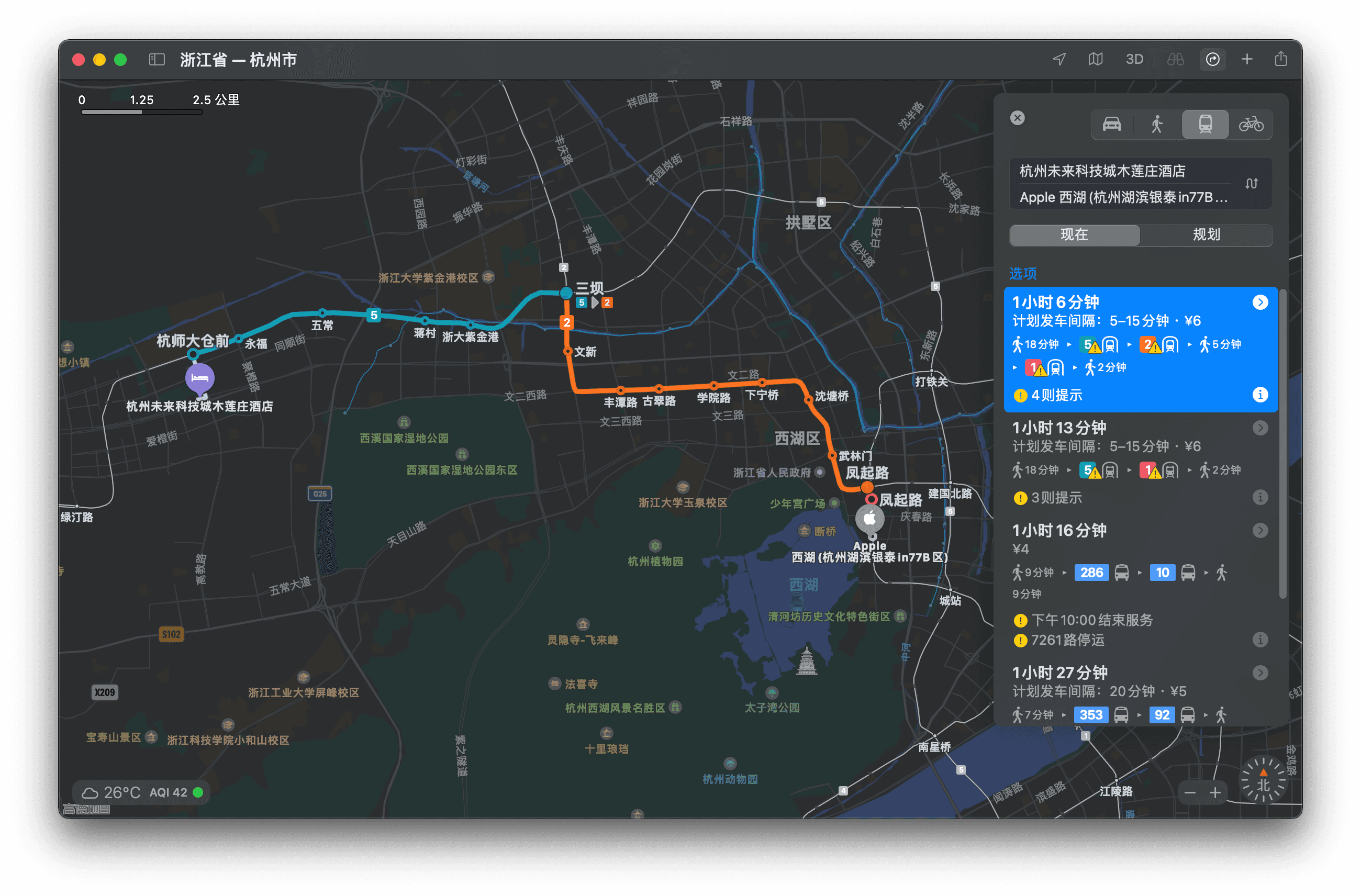The image size is (1361, 896).
Task: Click the 3则提示 advisory text
Action: [x=1056, y=498]
